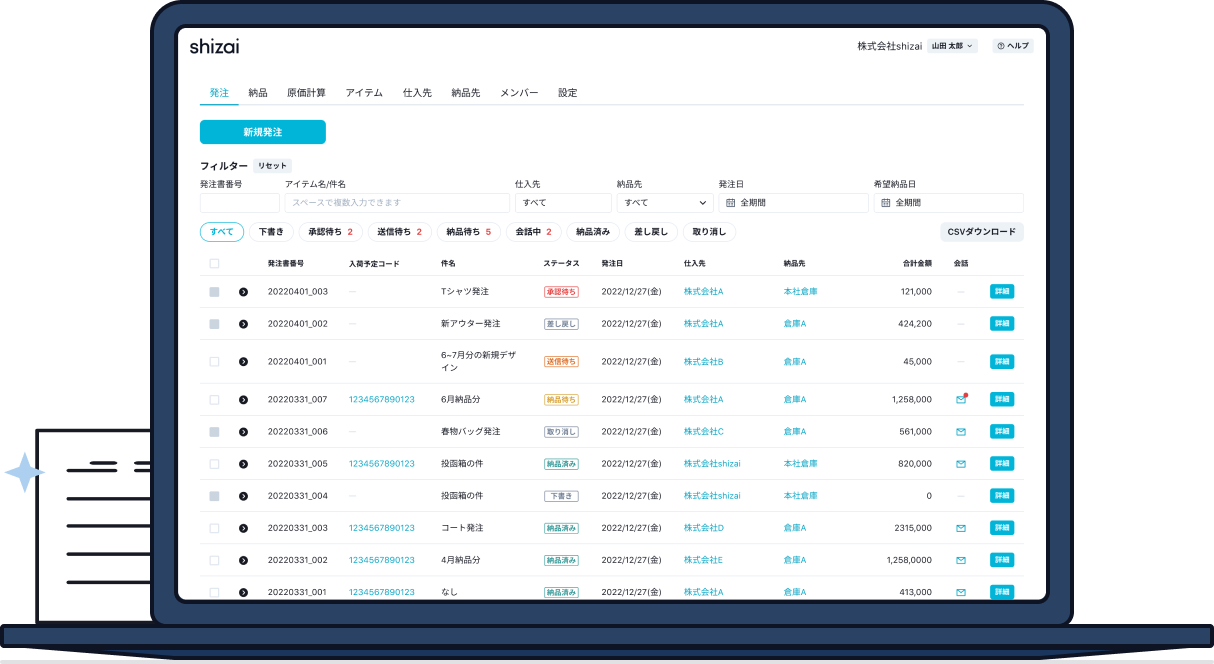Switch to the 納品 tab
This screenshot has width=1214, height=664.
258,93
